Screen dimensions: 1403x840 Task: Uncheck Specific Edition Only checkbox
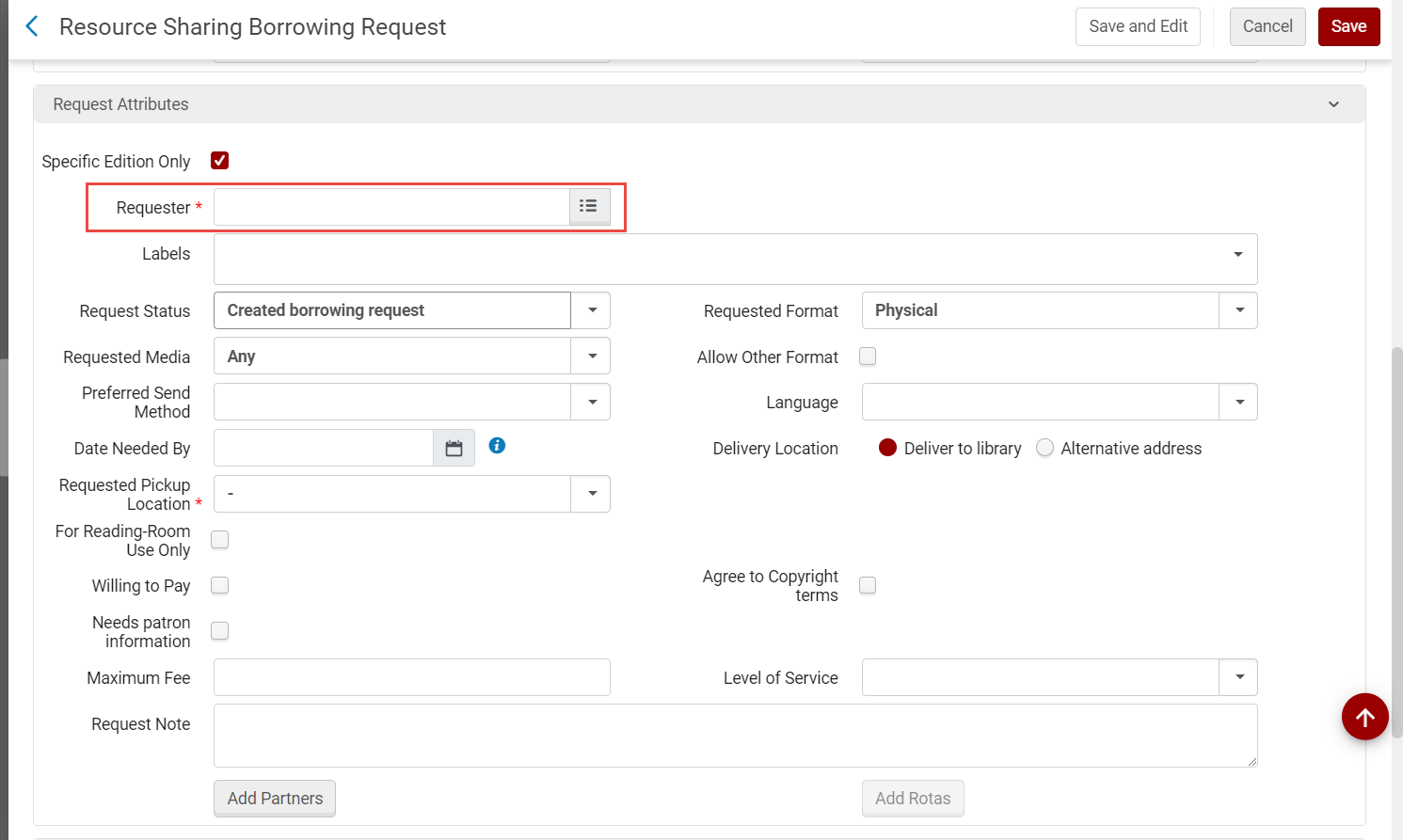point(220,161)
